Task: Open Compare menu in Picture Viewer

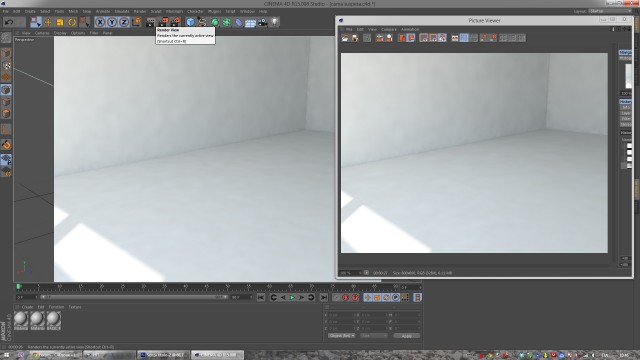Action: (389, 29)
